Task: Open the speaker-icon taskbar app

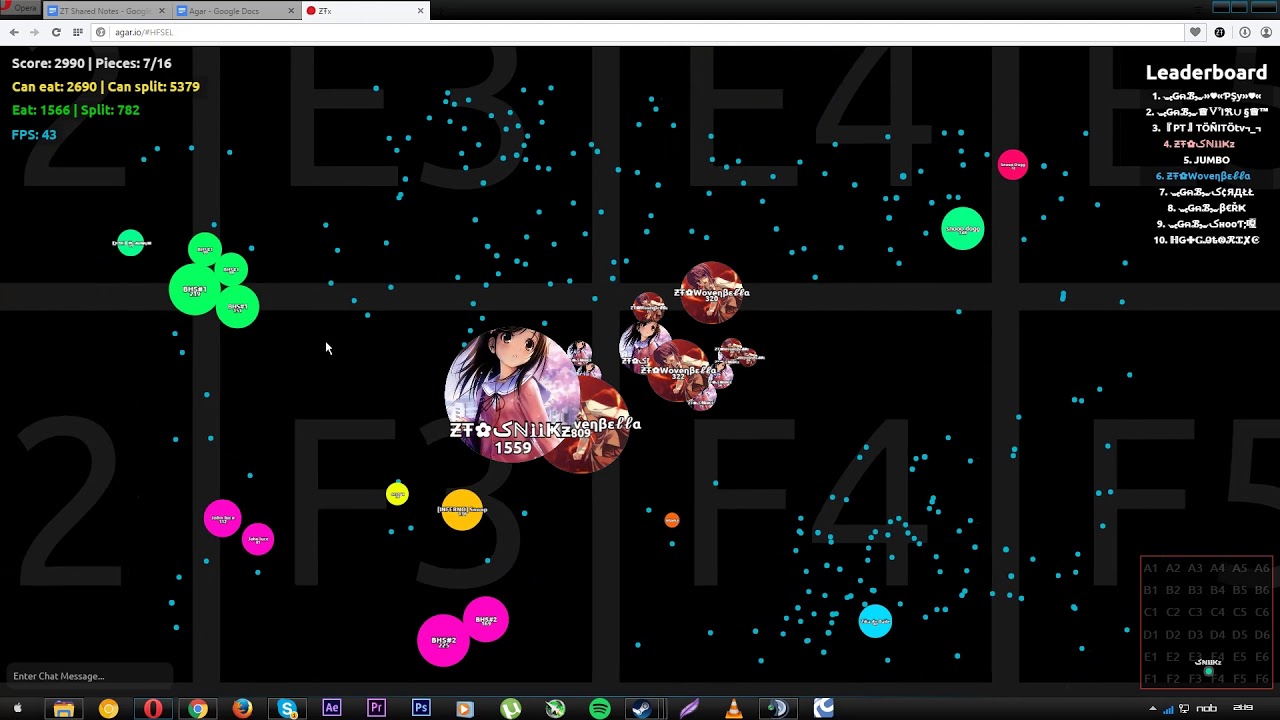Action: 778,709
